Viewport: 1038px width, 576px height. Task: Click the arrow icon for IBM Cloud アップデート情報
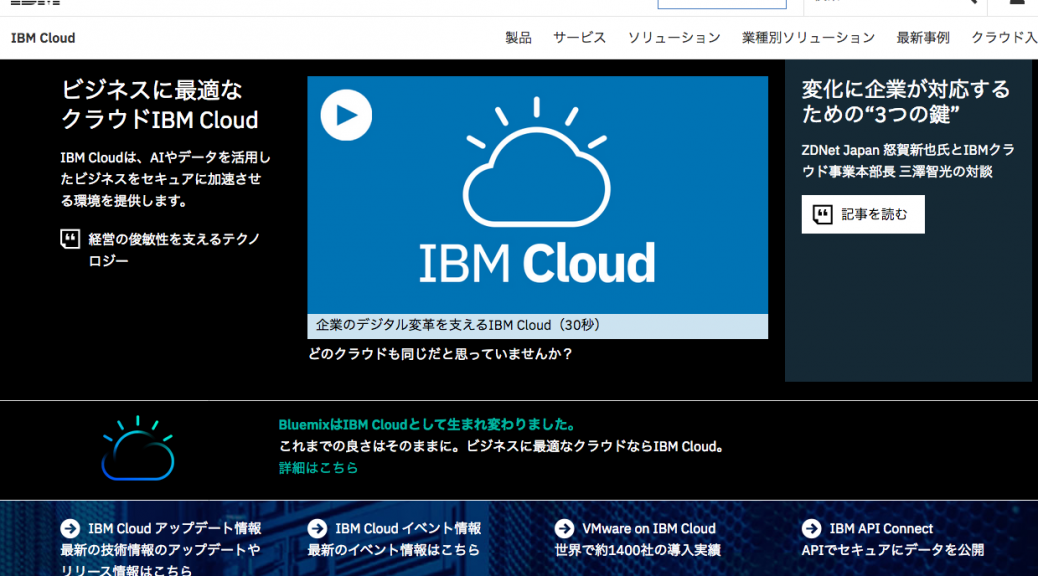click(68, 528)
